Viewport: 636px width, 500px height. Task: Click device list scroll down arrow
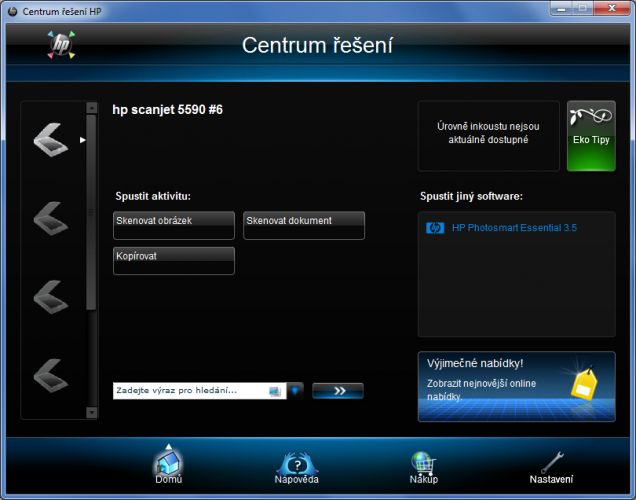click(x=92, y=412)
